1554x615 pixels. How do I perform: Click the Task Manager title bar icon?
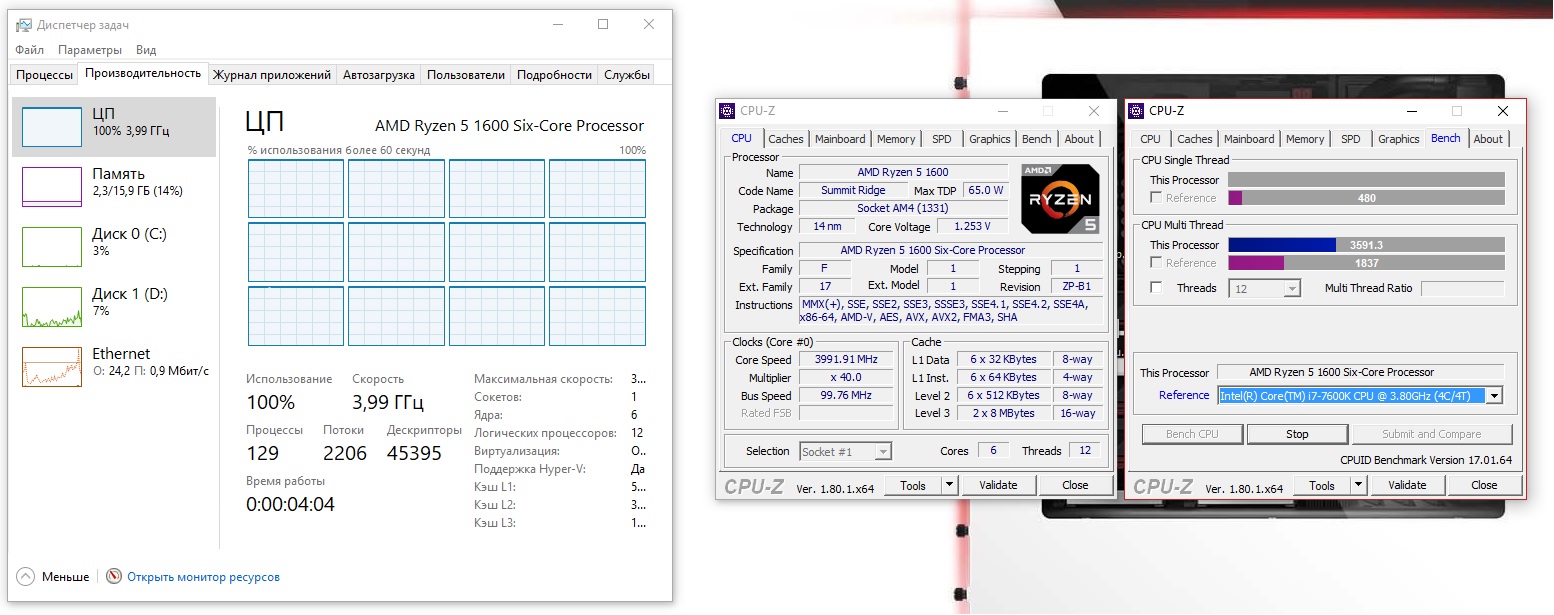(25, 25)
